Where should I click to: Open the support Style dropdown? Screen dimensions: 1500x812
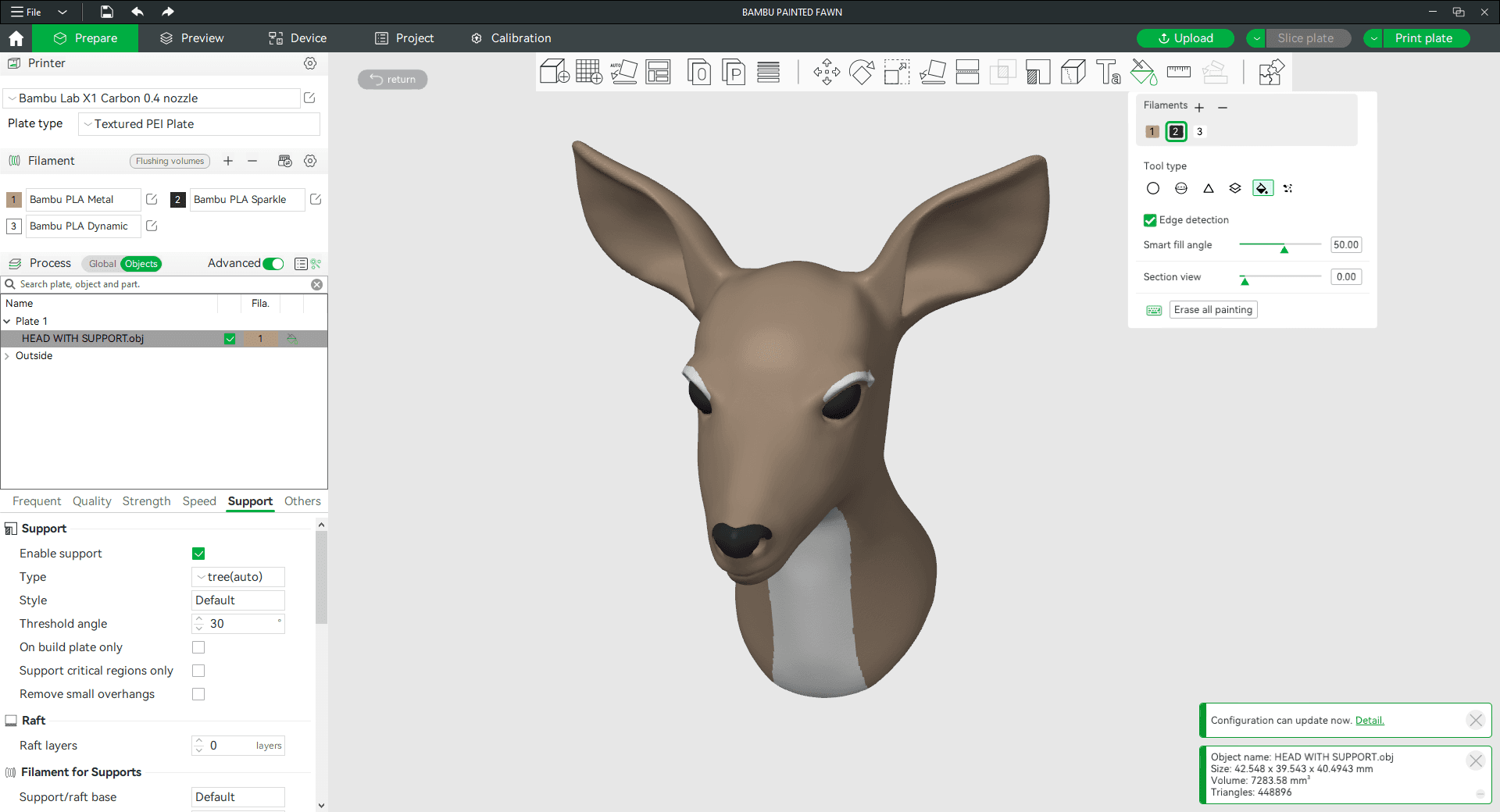pyautogui.click(x=238, y=600)
